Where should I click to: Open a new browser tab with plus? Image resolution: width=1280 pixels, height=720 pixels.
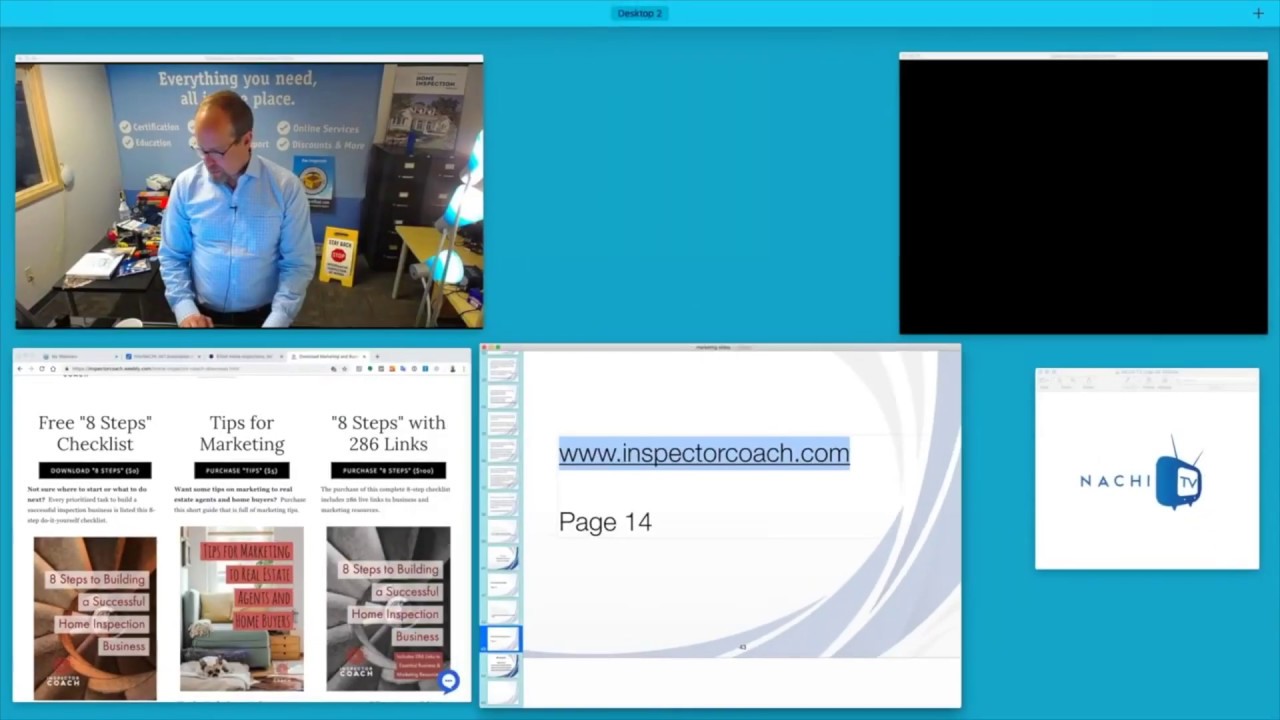pos(377,356)
